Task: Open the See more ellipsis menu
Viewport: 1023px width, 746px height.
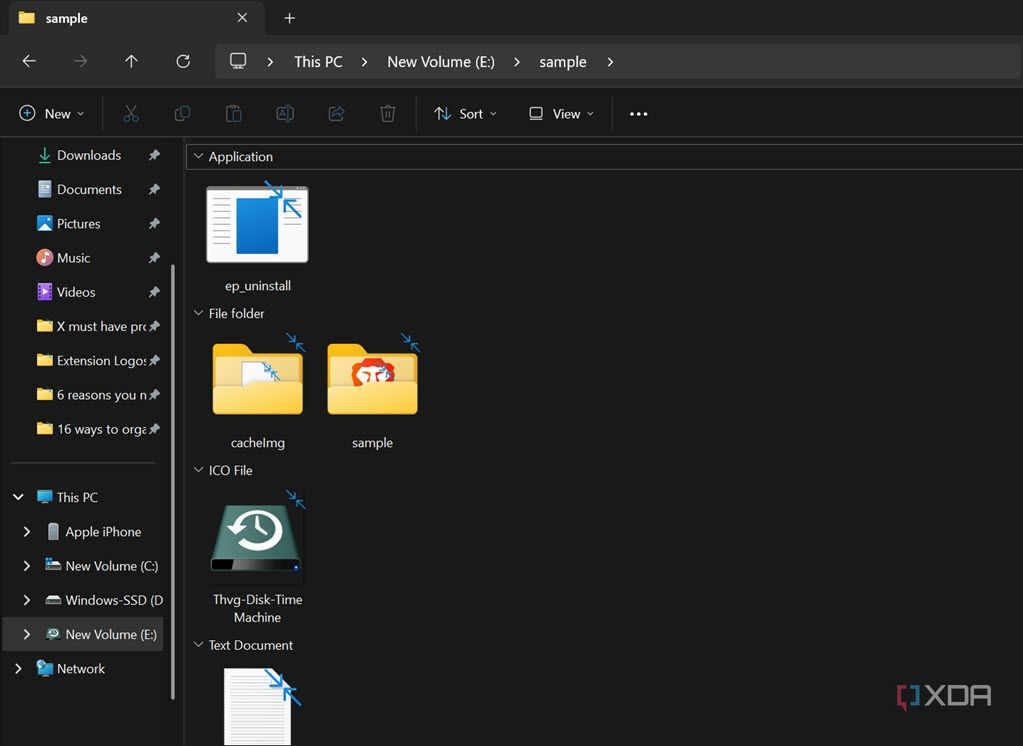Action: [639, 114]
